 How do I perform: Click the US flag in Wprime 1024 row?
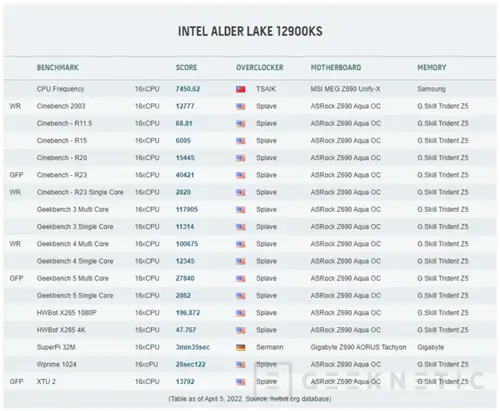pyautogui.click(x=241, y=365)
